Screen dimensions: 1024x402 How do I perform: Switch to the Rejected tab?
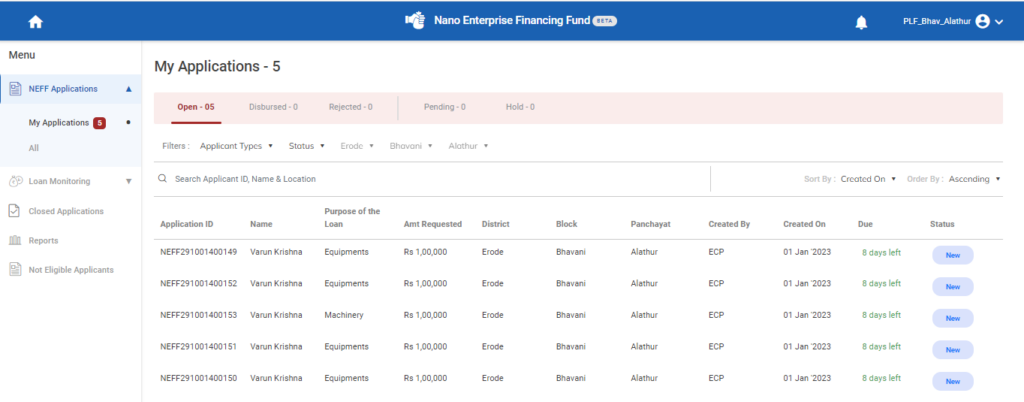[x=350, y=107]
